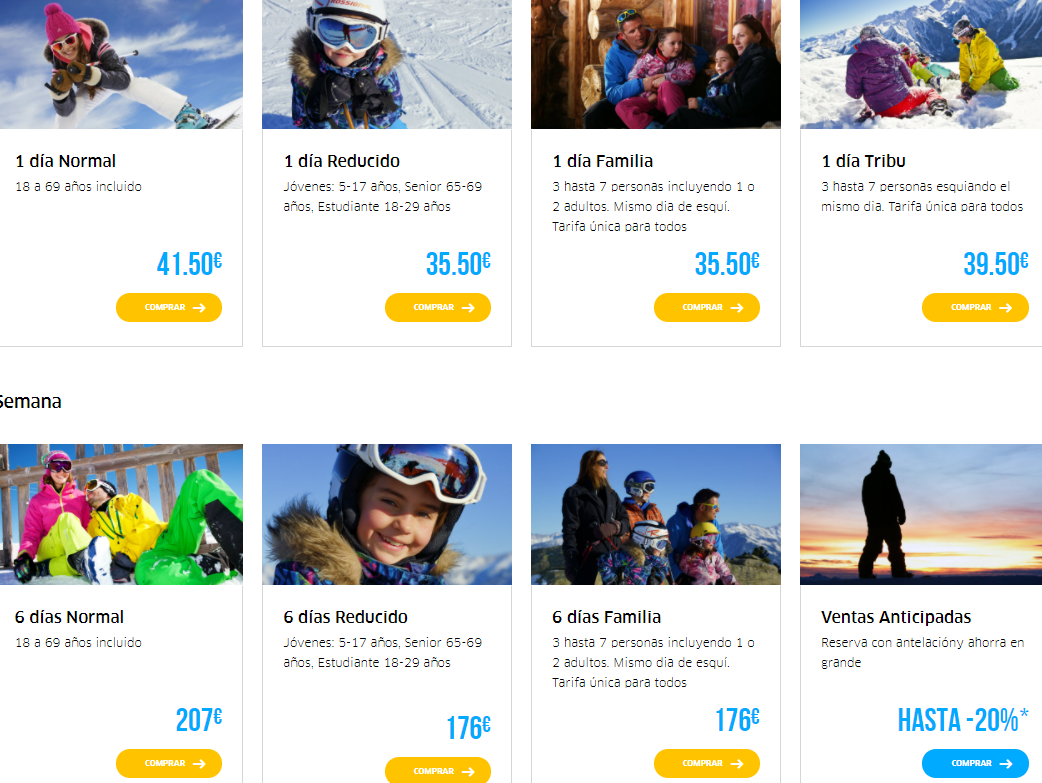Click the "1 día Tribu" title

(863, 161)
